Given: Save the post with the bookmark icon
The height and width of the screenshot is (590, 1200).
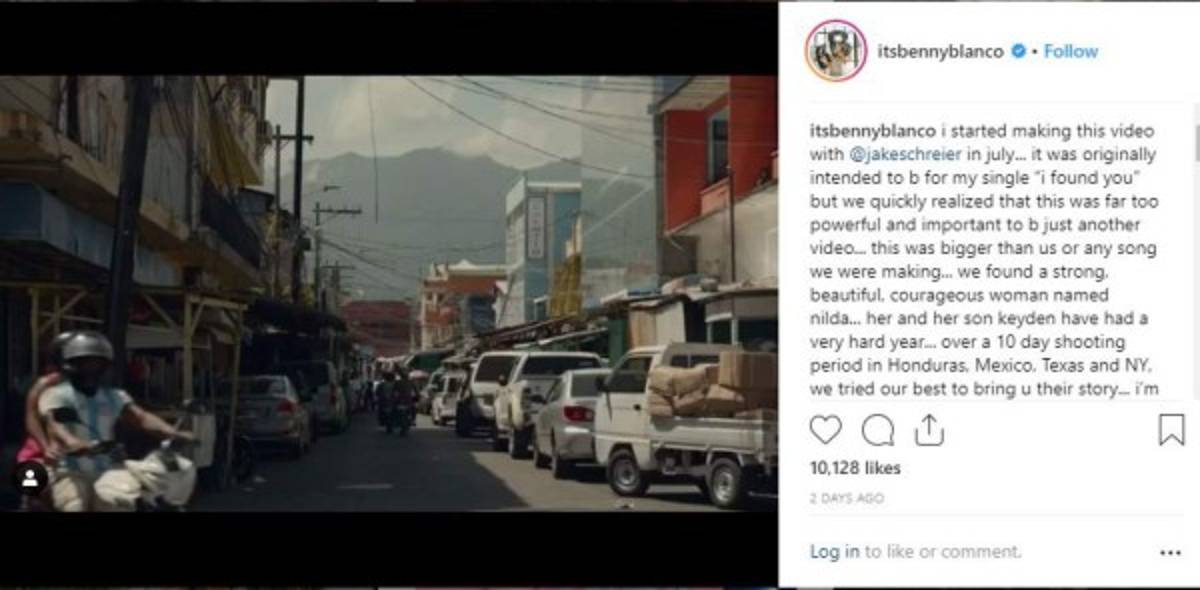Looking at the screenshot, I should 1171,430.
